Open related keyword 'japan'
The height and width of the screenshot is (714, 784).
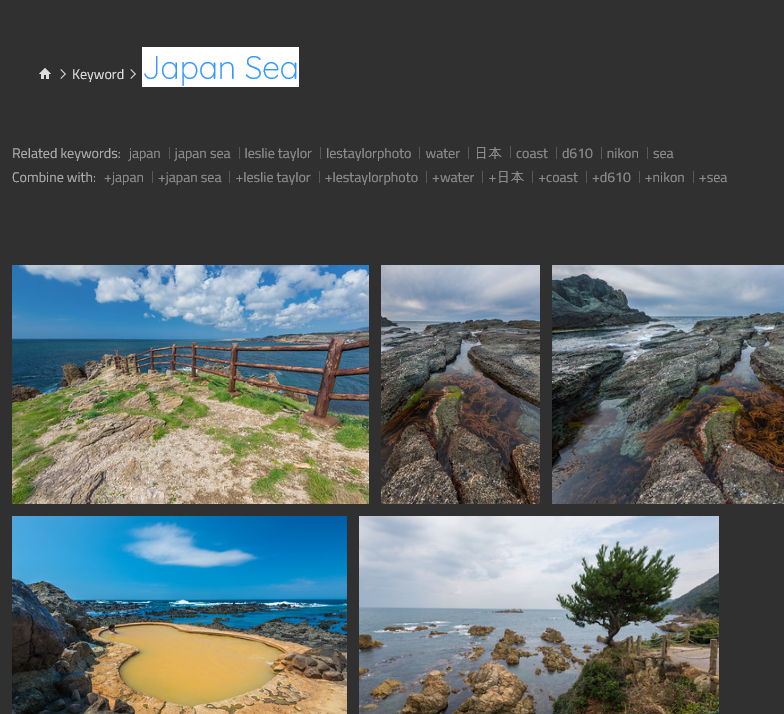[144, 154]
